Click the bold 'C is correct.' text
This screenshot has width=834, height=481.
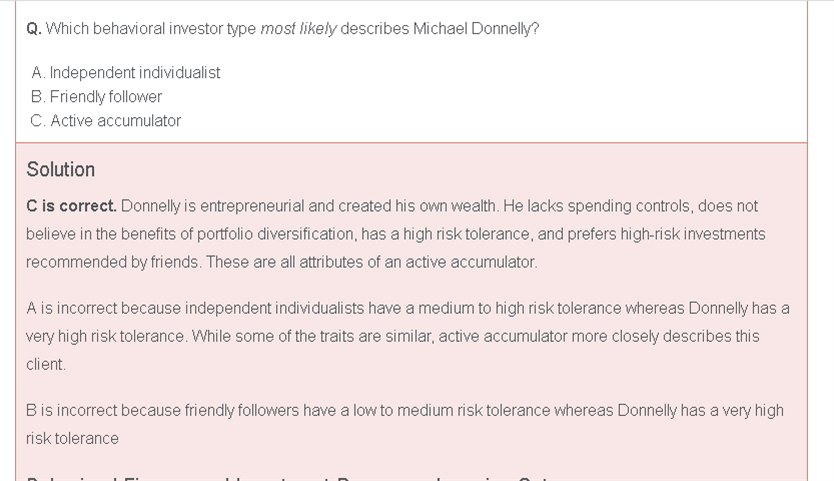(x=71, y=206)
